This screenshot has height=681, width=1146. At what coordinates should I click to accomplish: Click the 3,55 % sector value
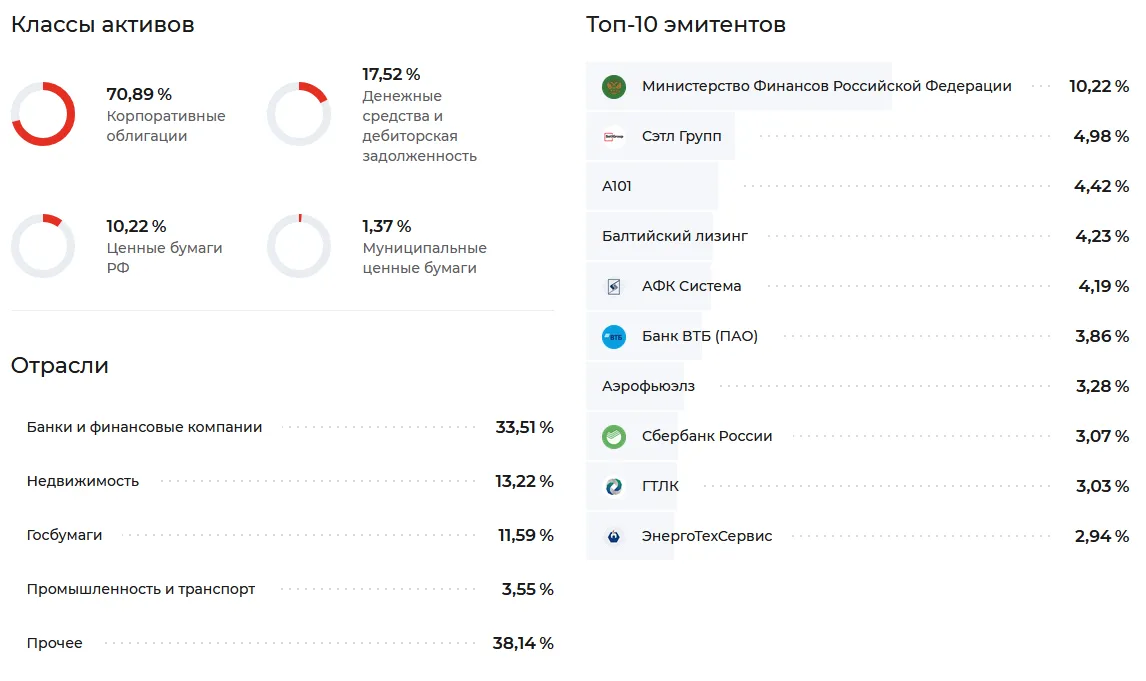coord(528,589)
